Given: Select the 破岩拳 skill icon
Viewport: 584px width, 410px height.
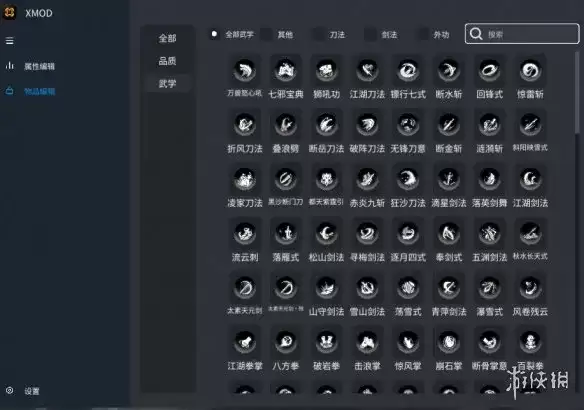Looking at the screenshot, I should [x=326, y=342].
